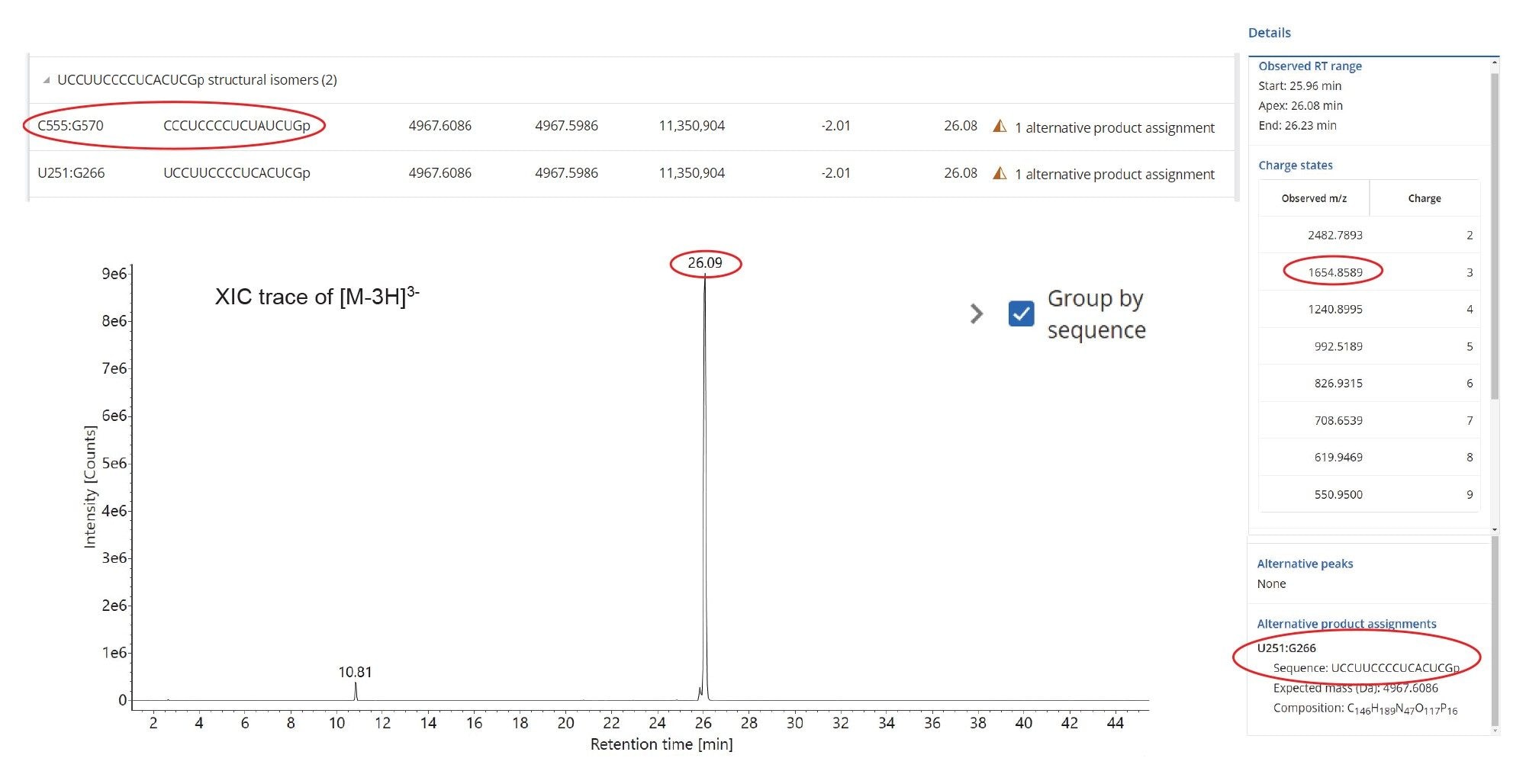The image size is (1526, 784).
Task: Select observed m/z 1654.8589 row
Action: click(1369, 272)
